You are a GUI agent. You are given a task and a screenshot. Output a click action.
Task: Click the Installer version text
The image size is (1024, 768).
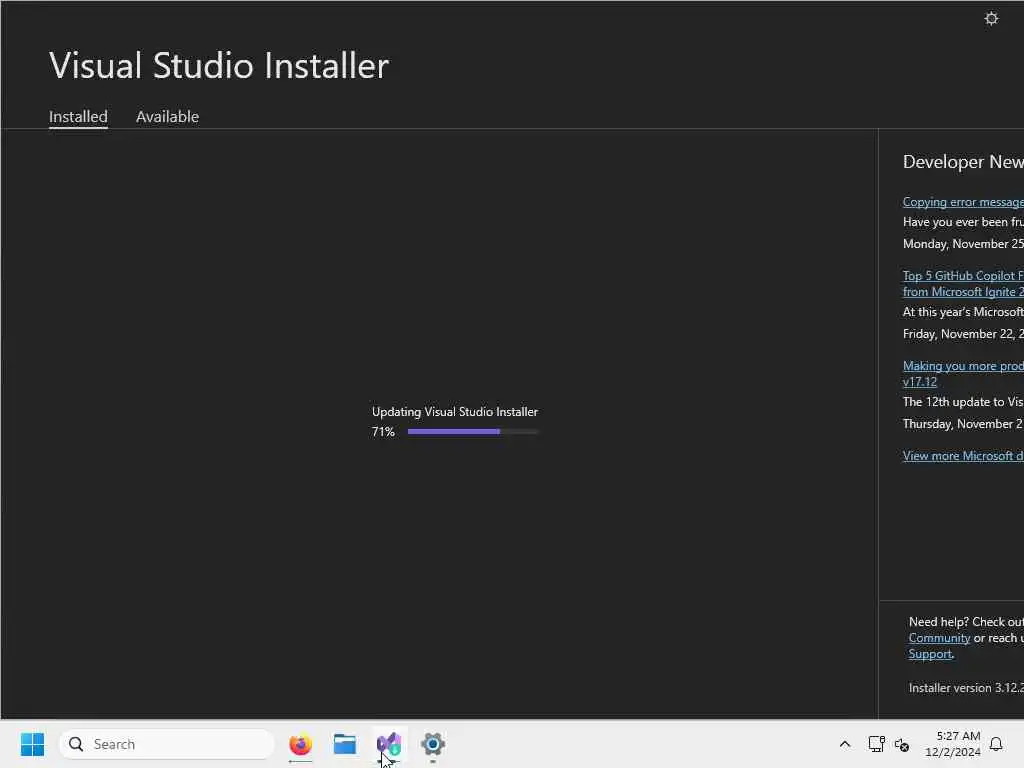tap(966, 688)
